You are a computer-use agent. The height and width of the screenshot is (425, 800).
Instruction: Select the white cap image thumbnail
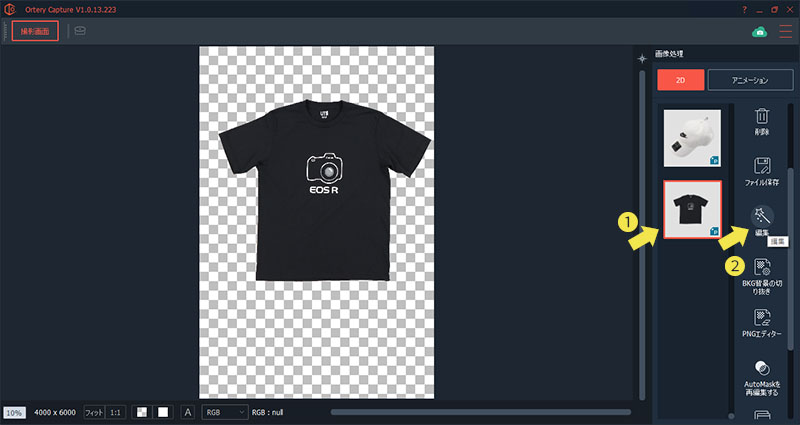click(x=692, y=137)
